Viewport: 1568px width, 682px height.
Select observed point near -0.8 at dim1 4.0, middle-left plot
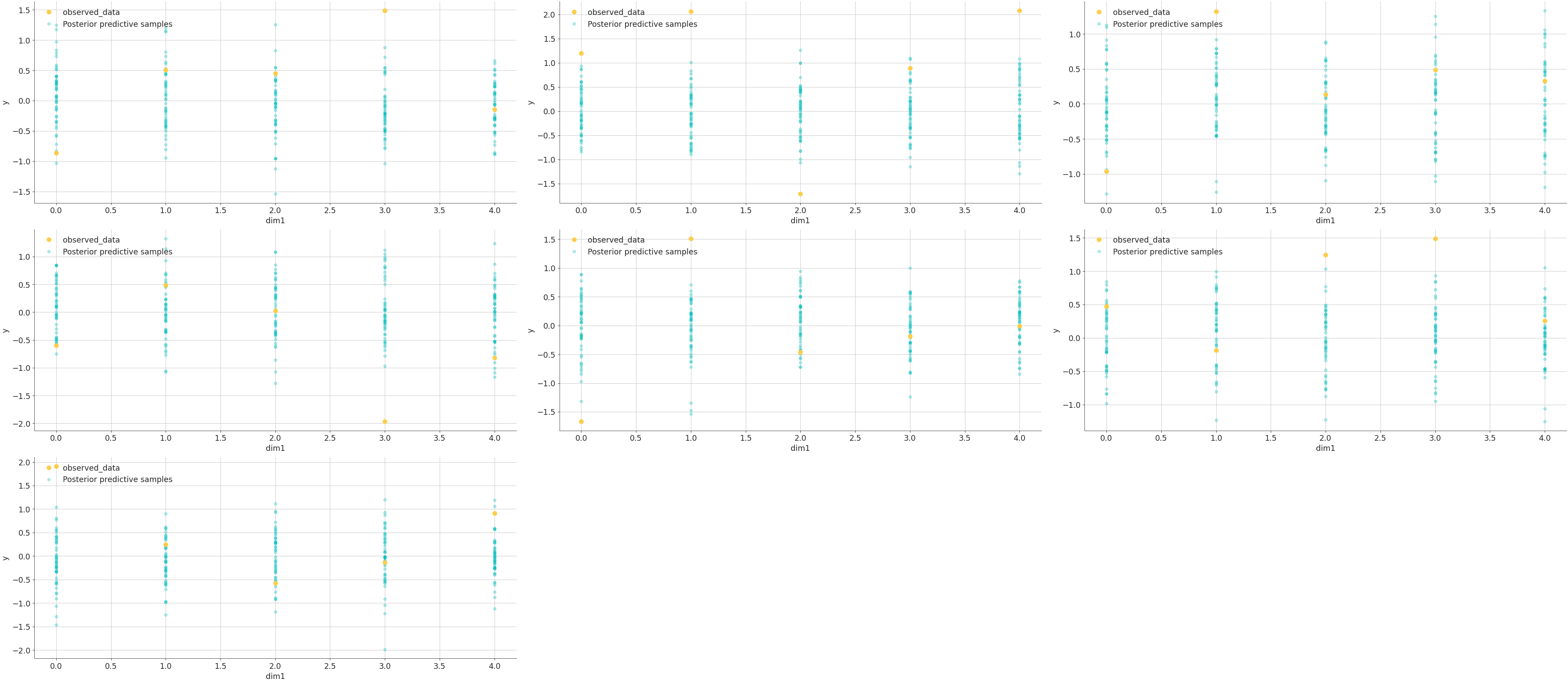(494, 358)
